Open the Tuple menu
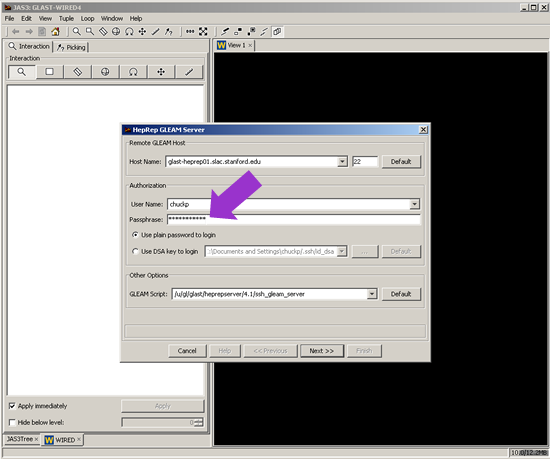The width and height of the screenshot is (550, 459). (66, 19)
